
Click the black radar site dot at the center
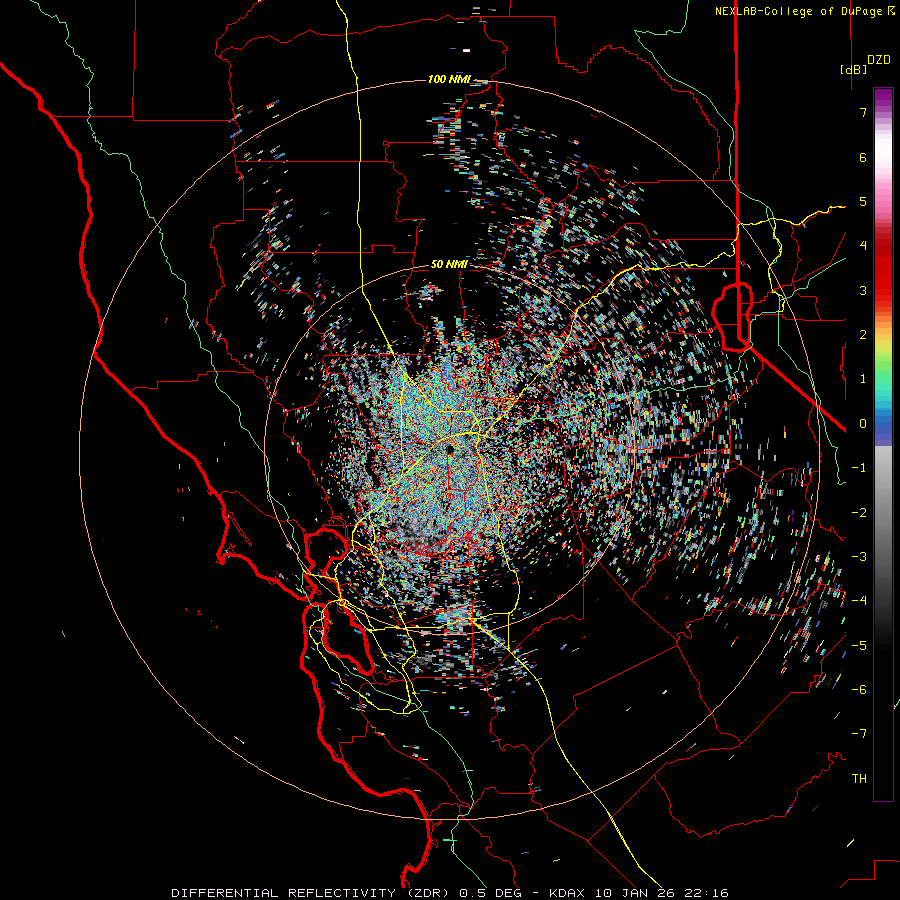[x=450, y=449]
